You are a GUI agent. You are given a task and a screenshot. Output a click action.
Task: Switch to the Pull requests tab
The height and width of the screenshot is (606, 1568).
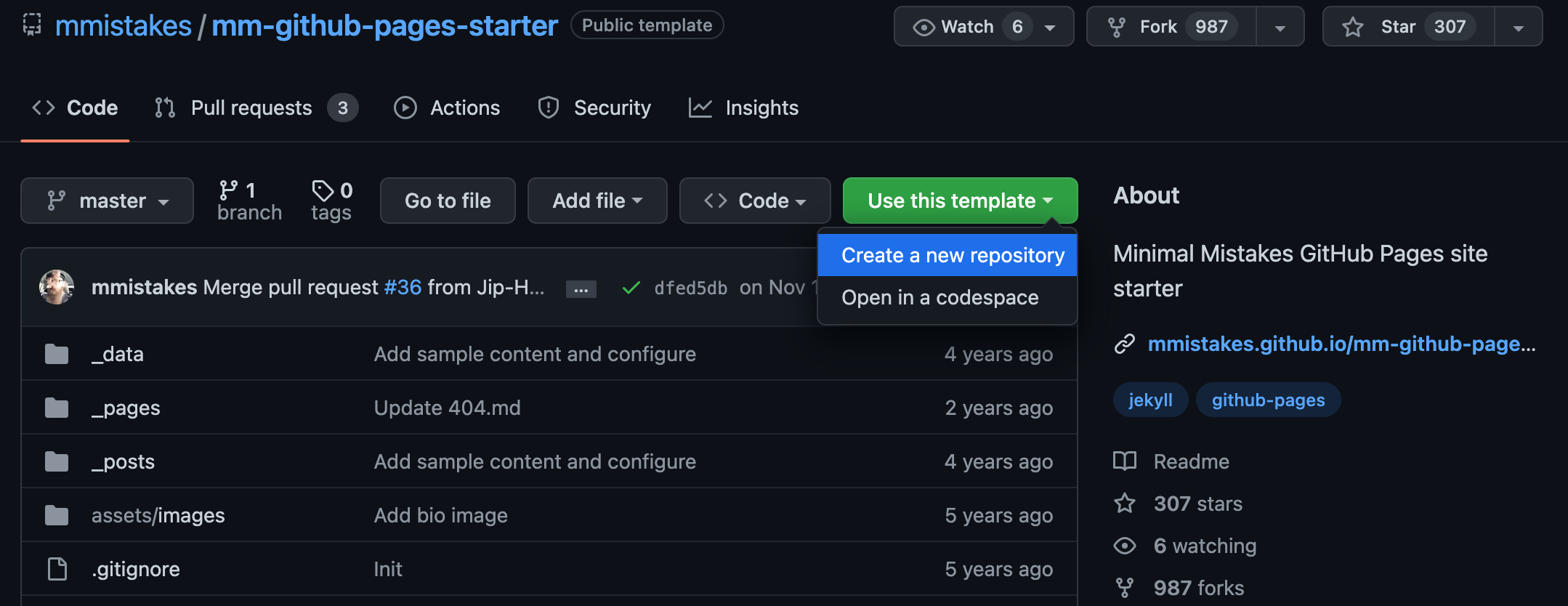coord(251,108)
